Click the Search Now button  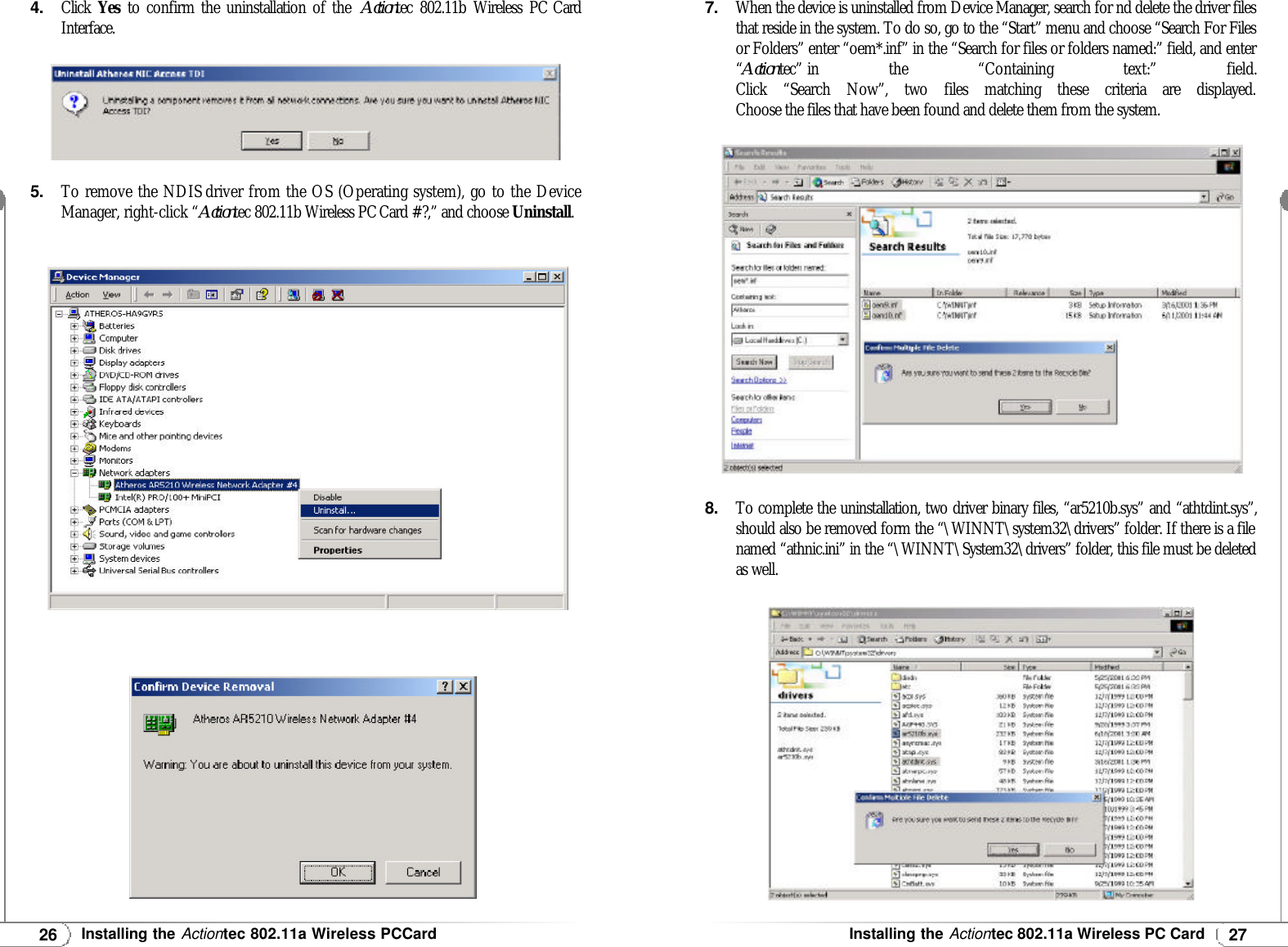(x=754, y=361)
